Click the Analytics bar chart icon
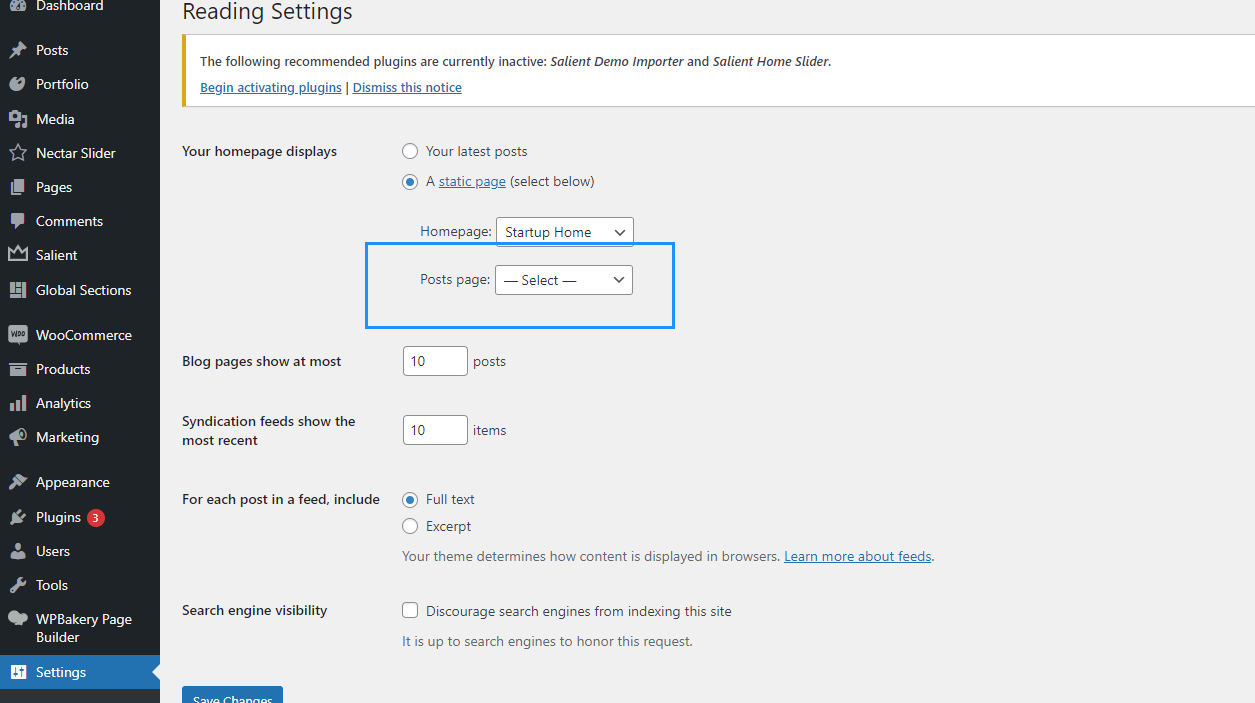This screenshot has width=1255, height=703. [x=17, y=403]
